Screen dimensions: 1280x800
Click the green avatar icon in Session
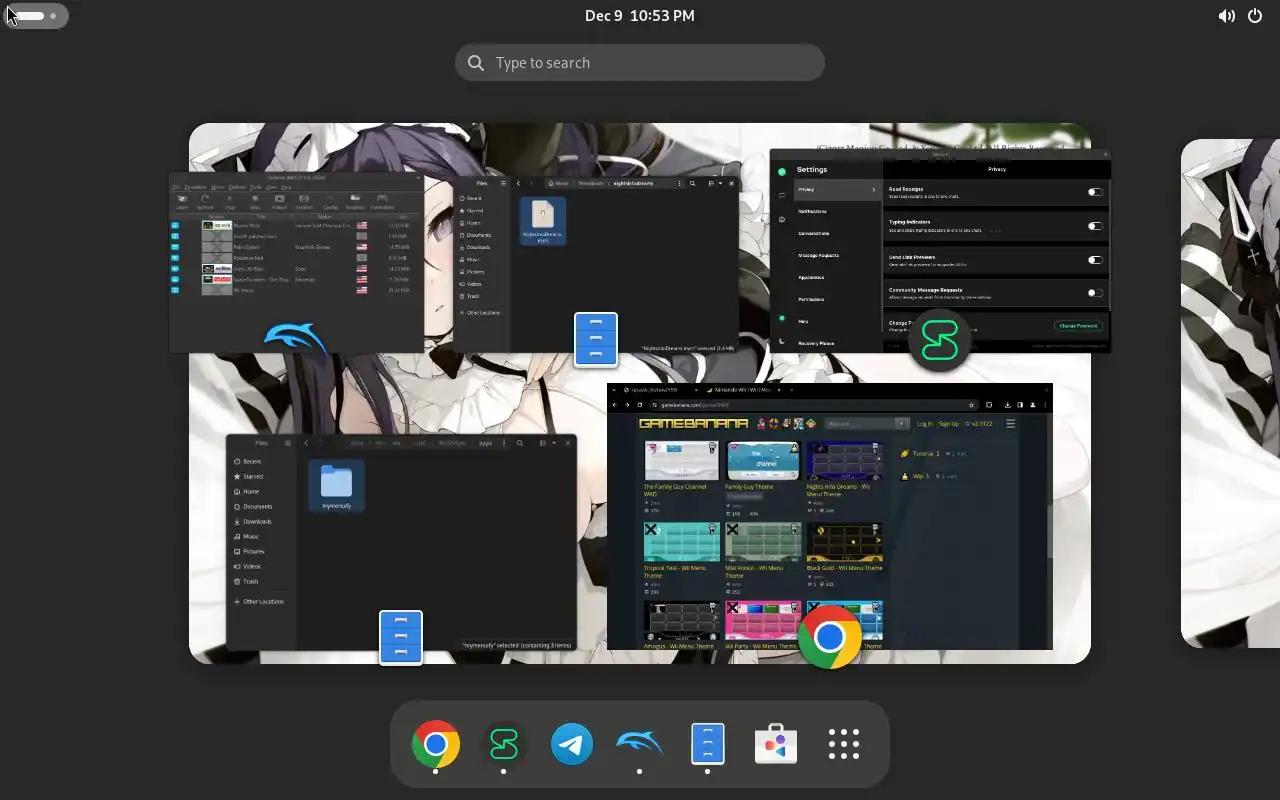782,171
